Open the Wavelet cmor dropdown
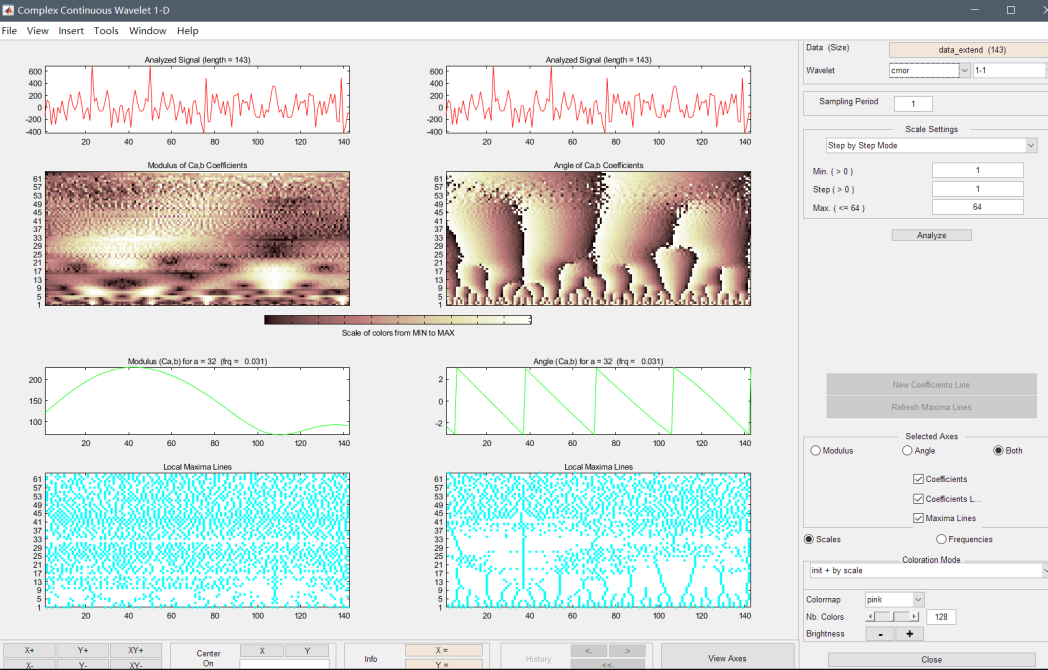Screen dimensions: 1048x670 pyautogui.click(x=964, y=71)
